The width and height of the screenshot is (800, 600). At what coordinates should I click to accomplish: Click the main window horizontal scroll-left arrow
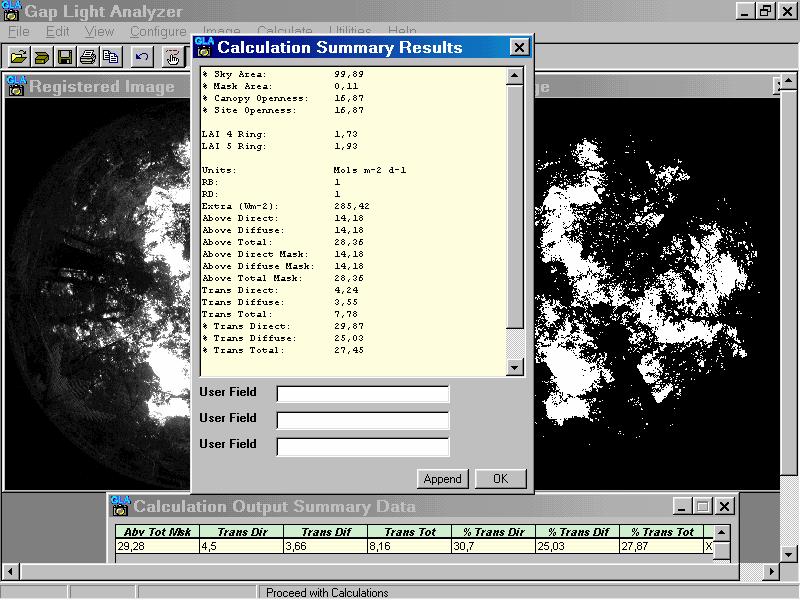11,571
